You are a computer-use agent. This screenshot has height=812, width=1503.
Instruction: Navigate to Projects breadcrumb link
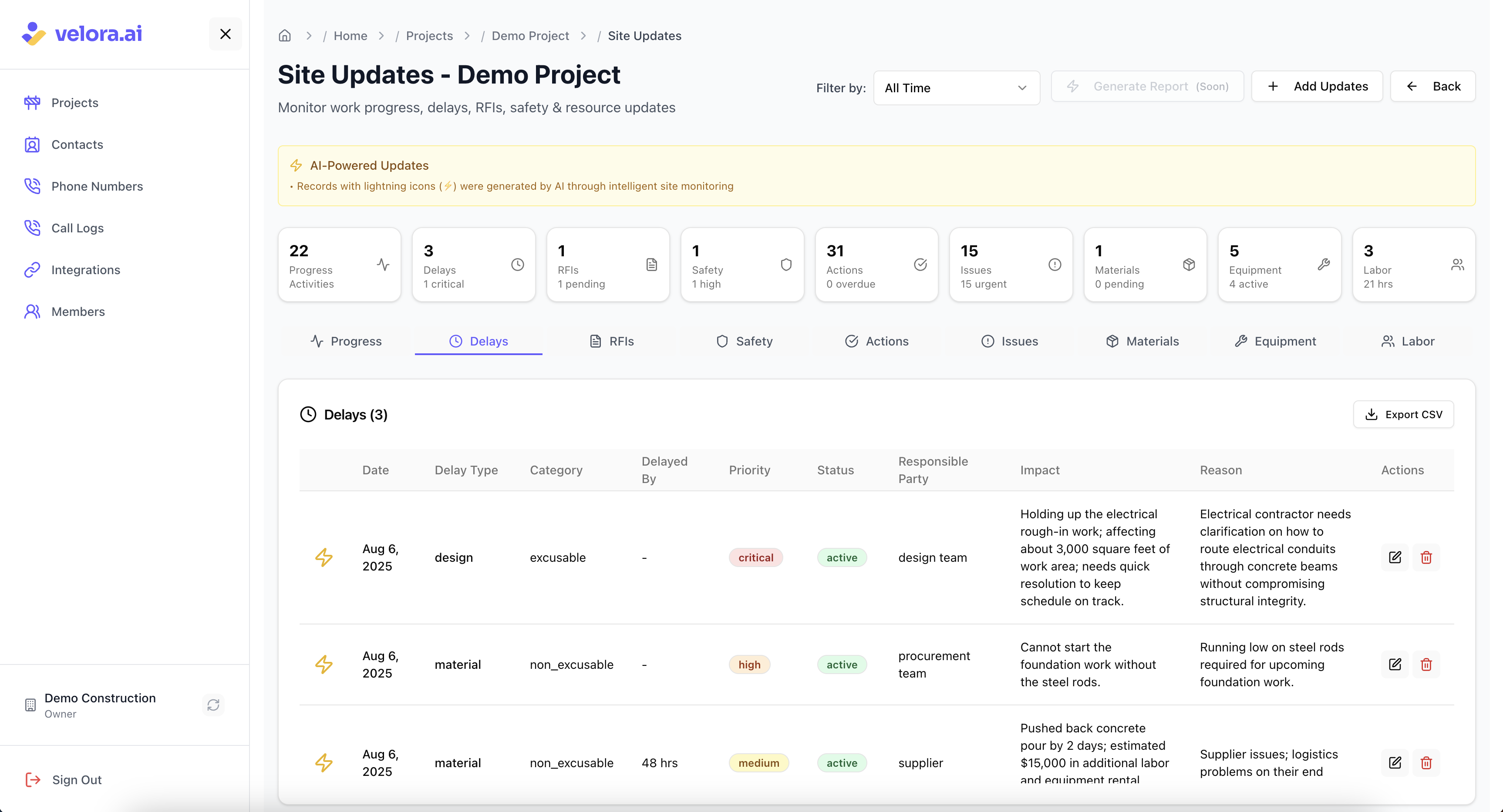click(429, 36)
